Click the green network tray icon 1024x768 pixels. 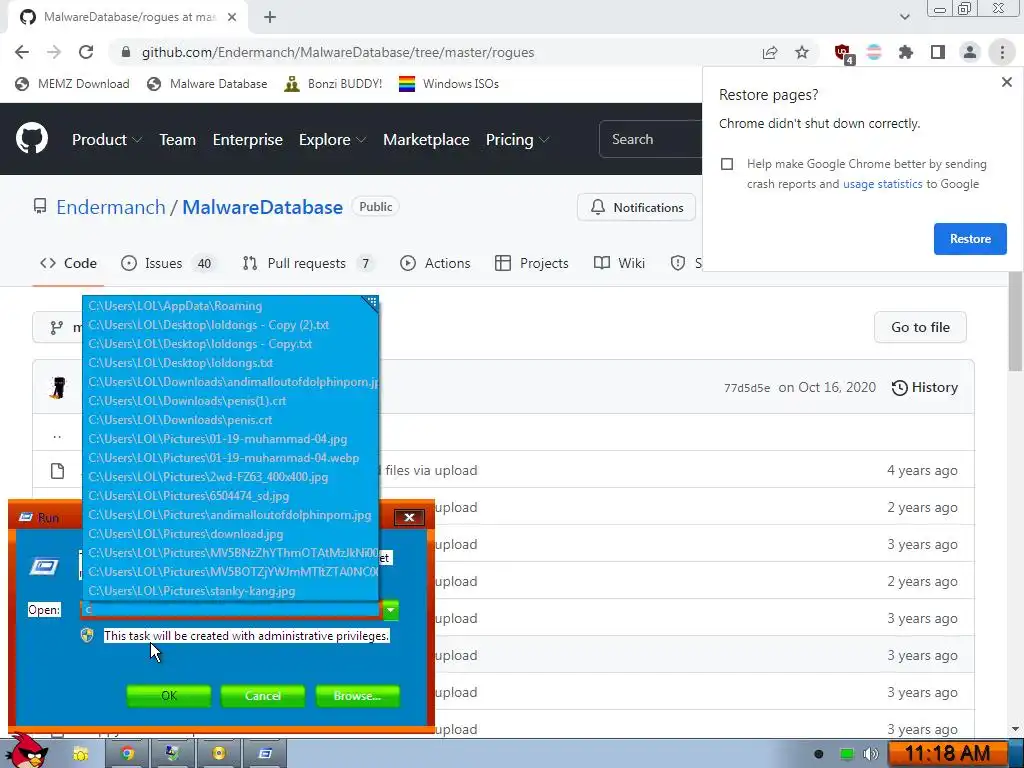coord(846,754)
